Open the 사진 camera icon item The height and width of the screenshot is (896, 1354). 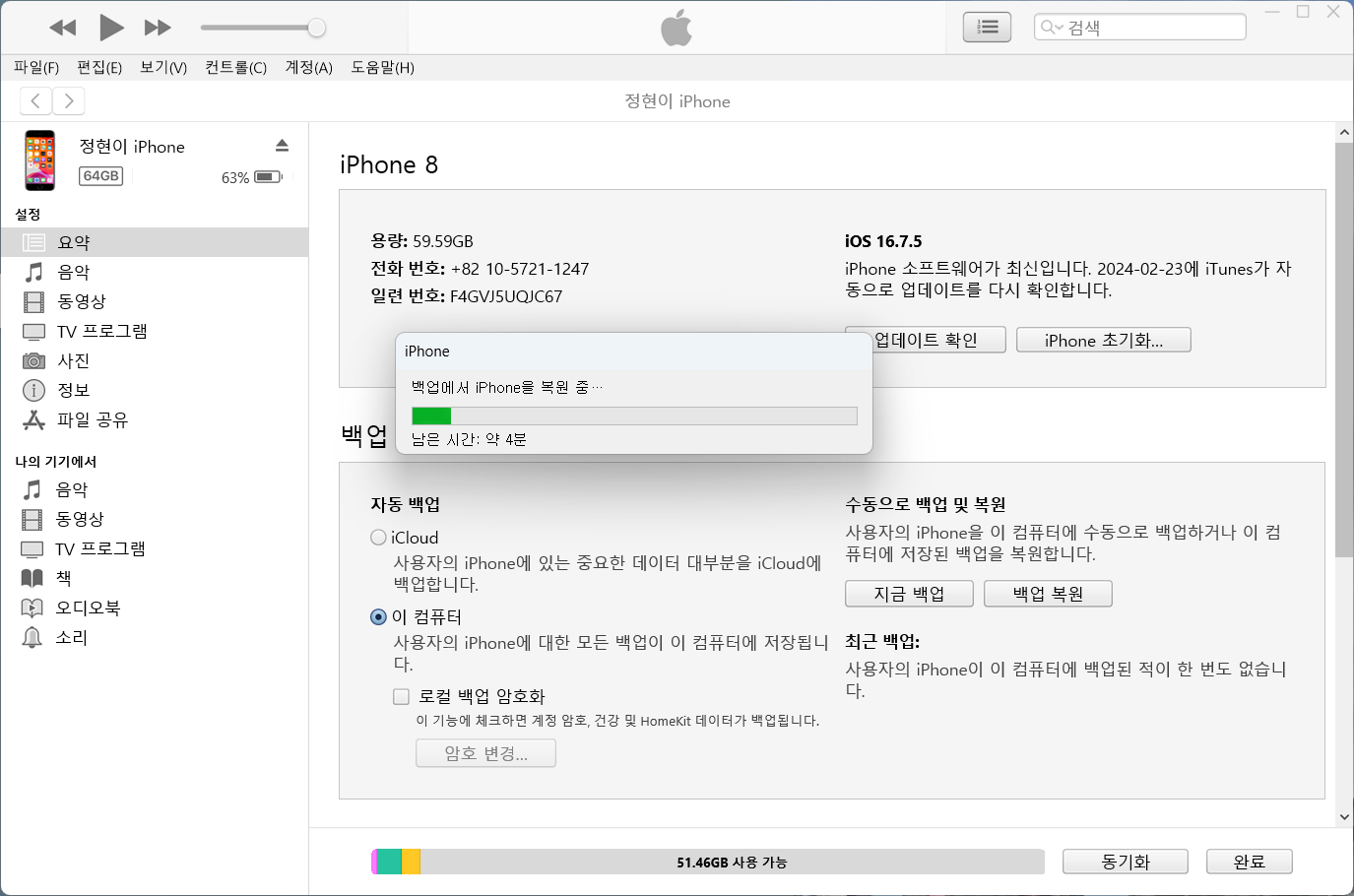(x=34, y=360)
